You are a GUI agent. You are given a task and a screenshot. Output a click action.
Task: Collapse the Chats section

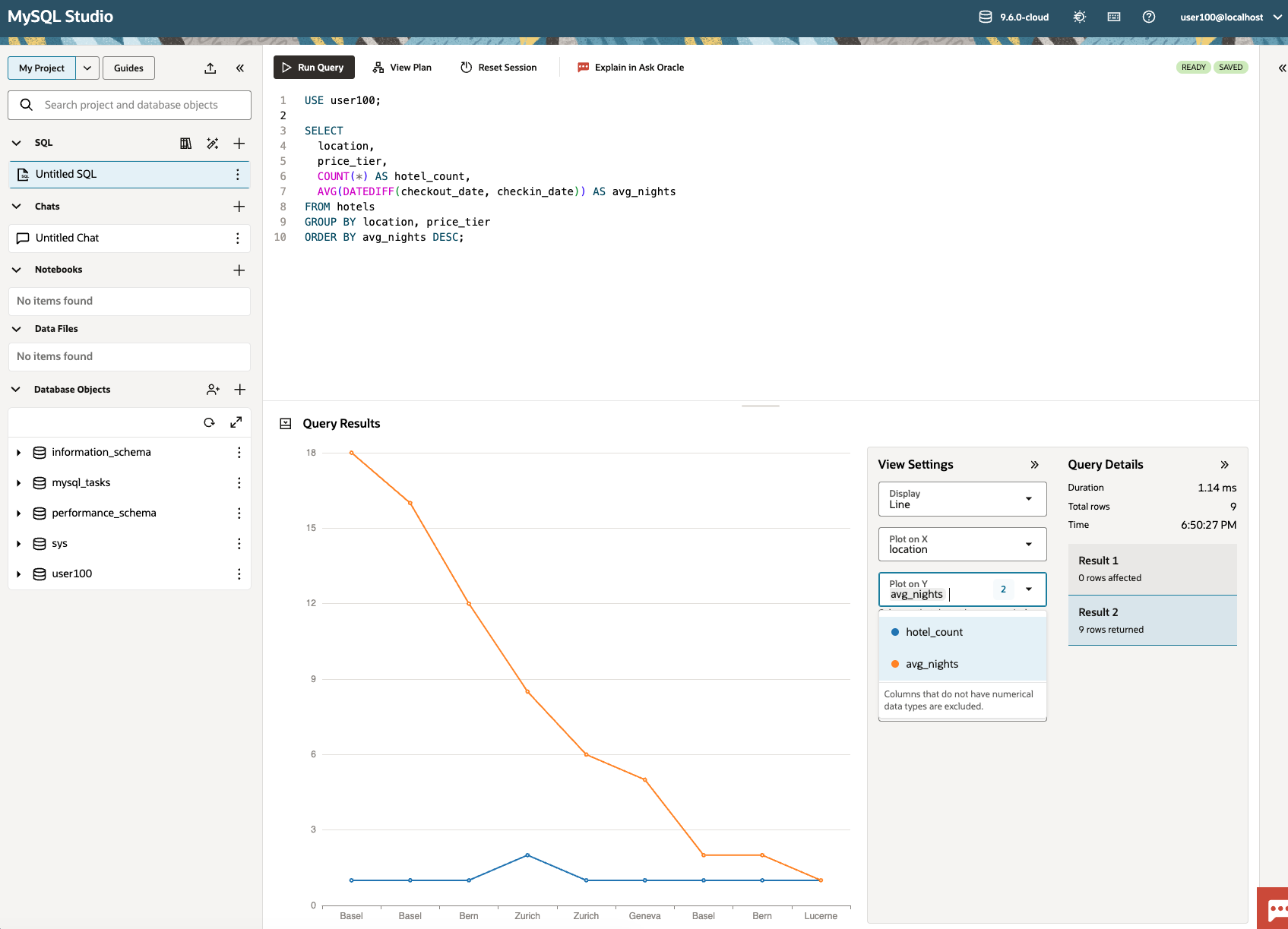click(17, 207)
